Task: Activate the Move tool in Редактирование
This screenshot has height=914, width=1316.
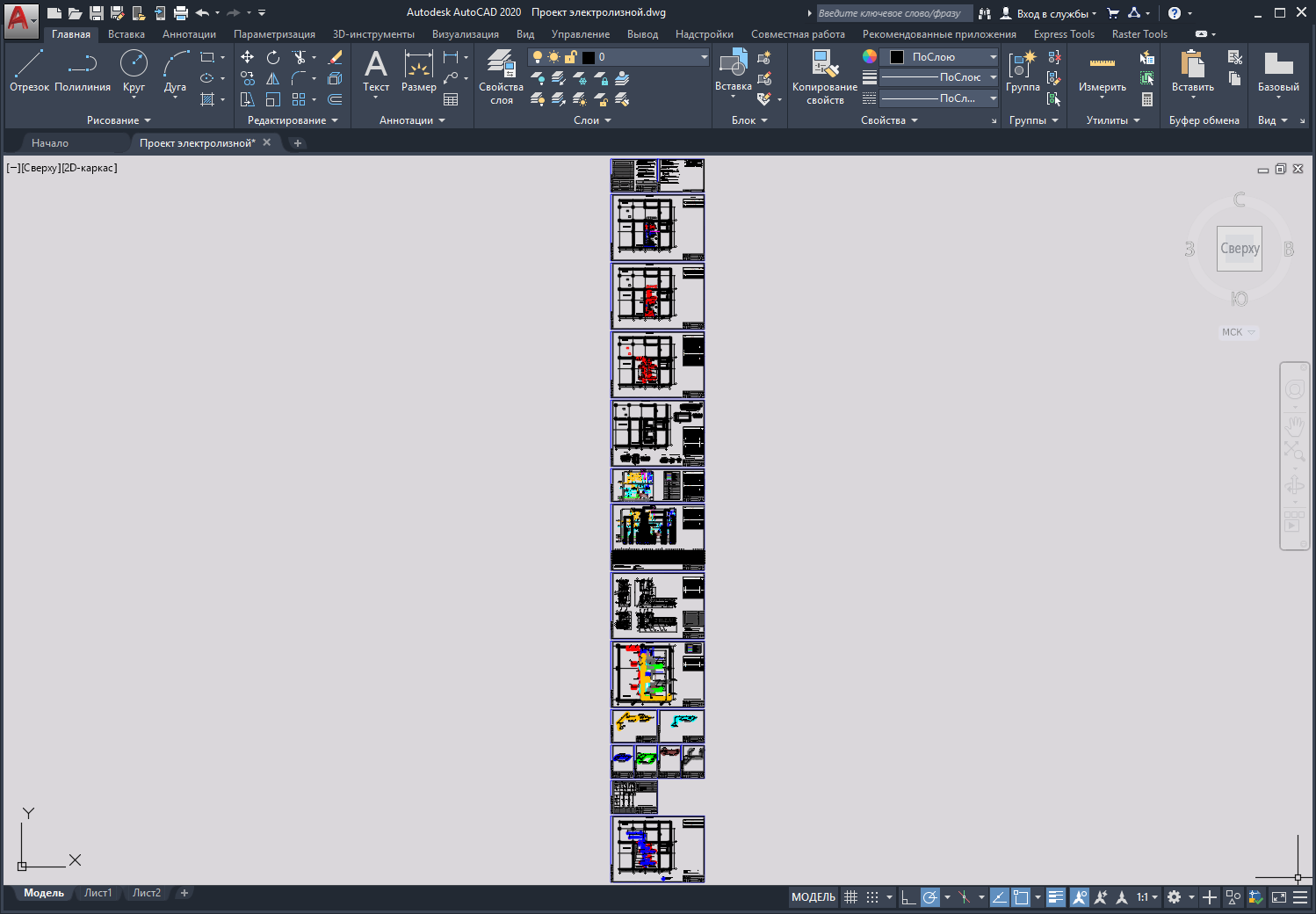Action: click(247, 57)
